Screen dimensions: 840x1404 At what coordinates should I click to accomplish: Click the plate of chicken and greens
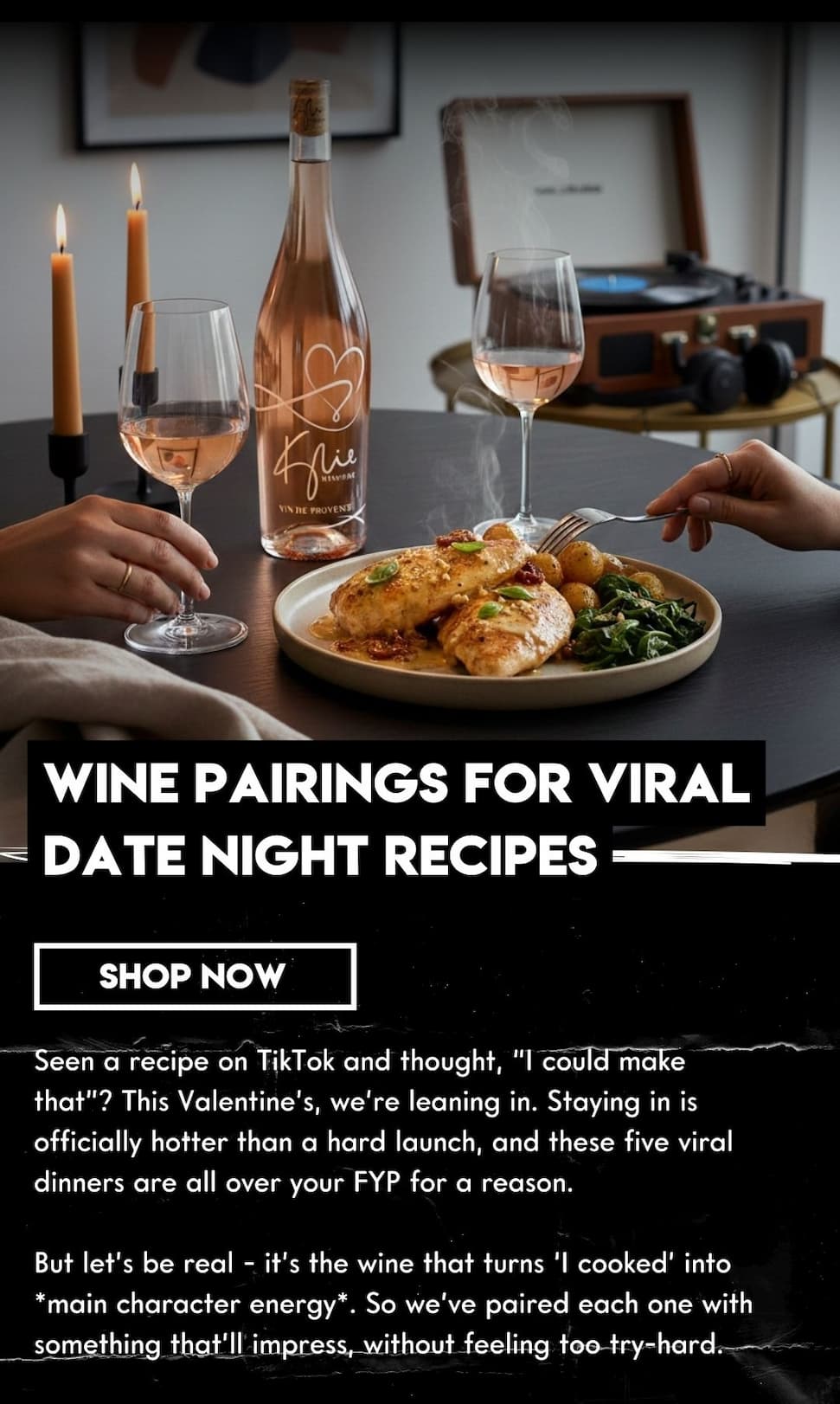497,614
